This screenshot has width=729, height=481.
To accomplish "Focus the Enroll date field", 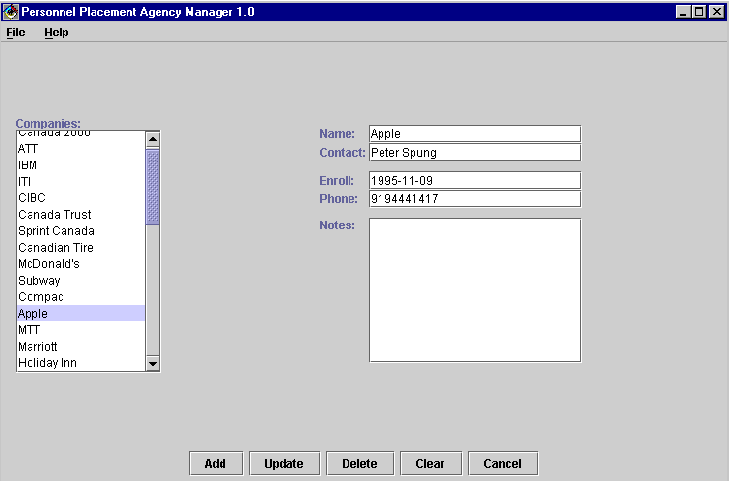I will point(474,180).
